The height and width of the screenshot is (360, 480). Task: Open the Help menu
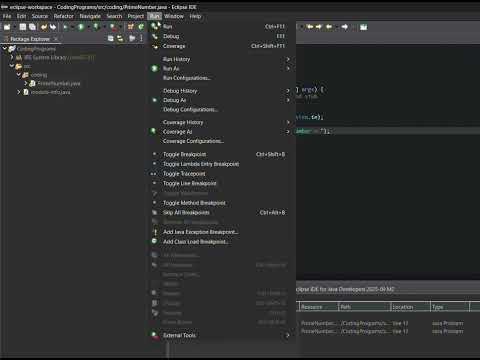click(x=195, y=16)
